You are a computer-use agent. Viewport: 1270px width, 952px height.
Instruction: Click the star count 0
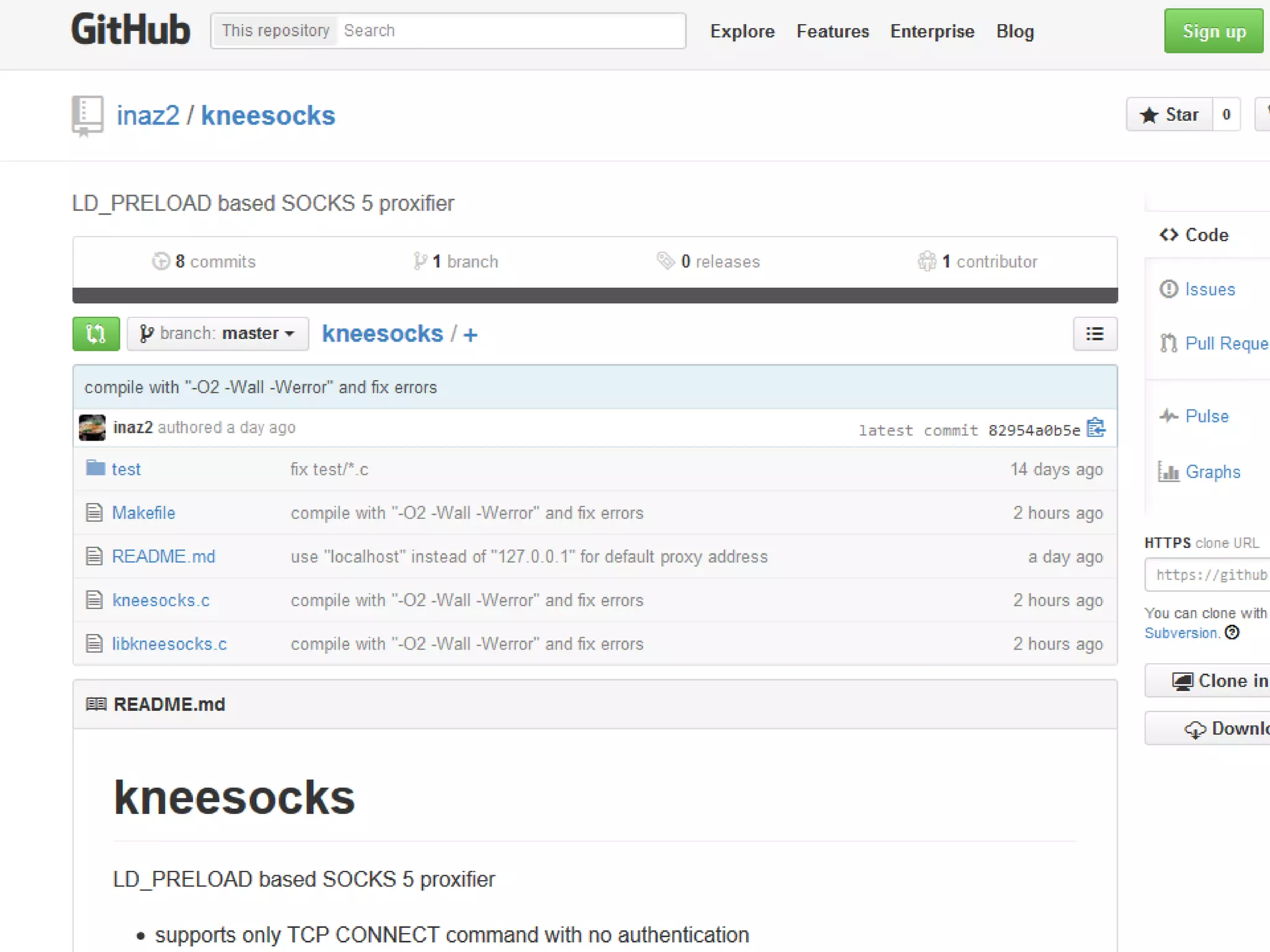click(x=1226, y=114)
